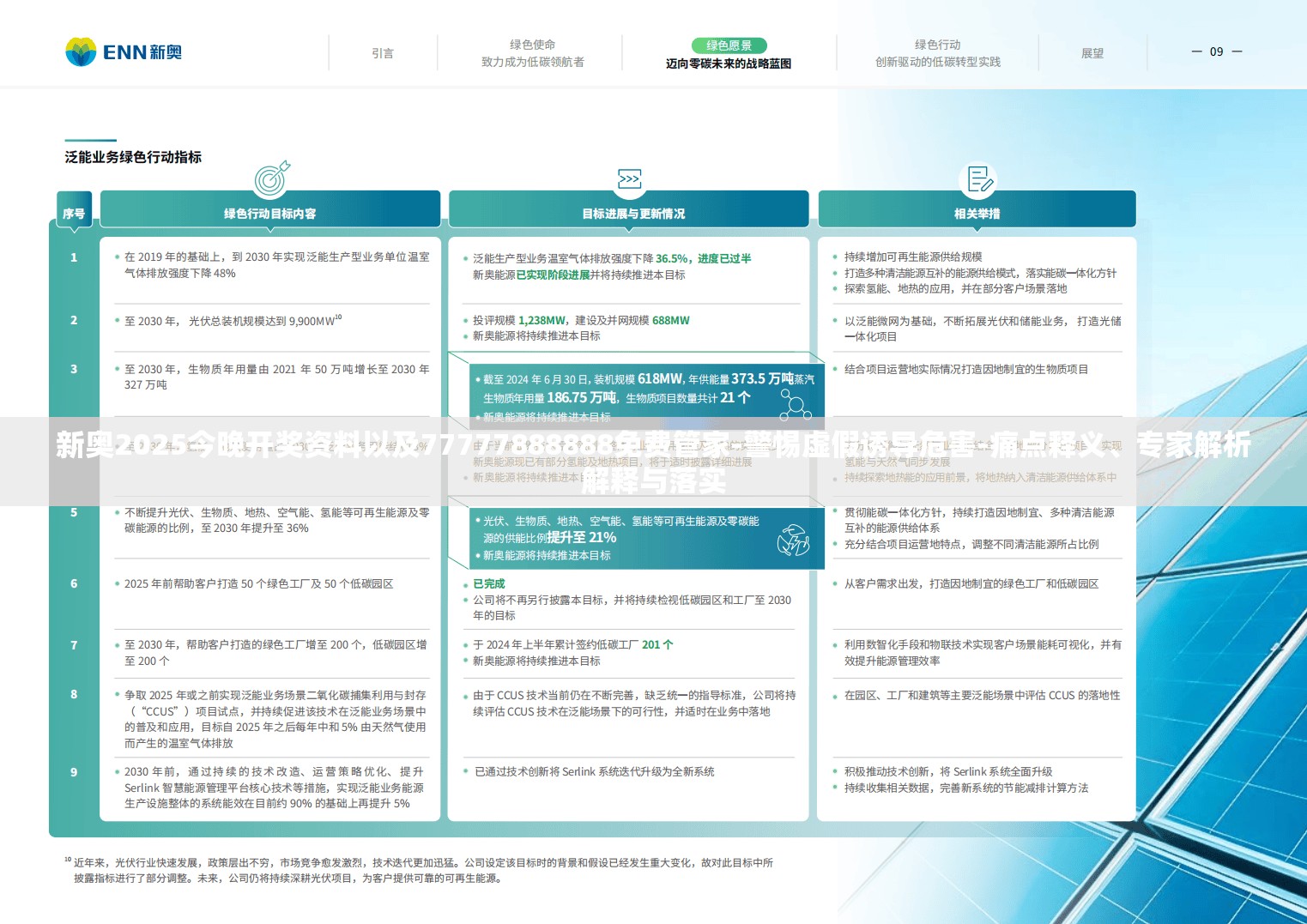Click the heading 泛能业务绿色行动指标

click(133, 157)
